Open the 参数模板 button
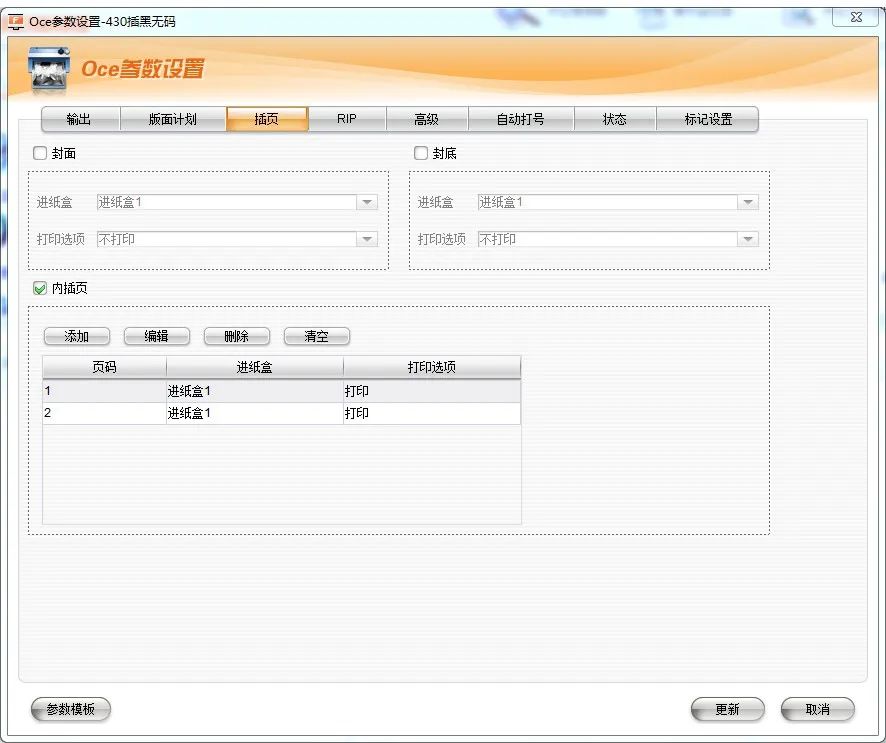 click(x=71, y=709)
